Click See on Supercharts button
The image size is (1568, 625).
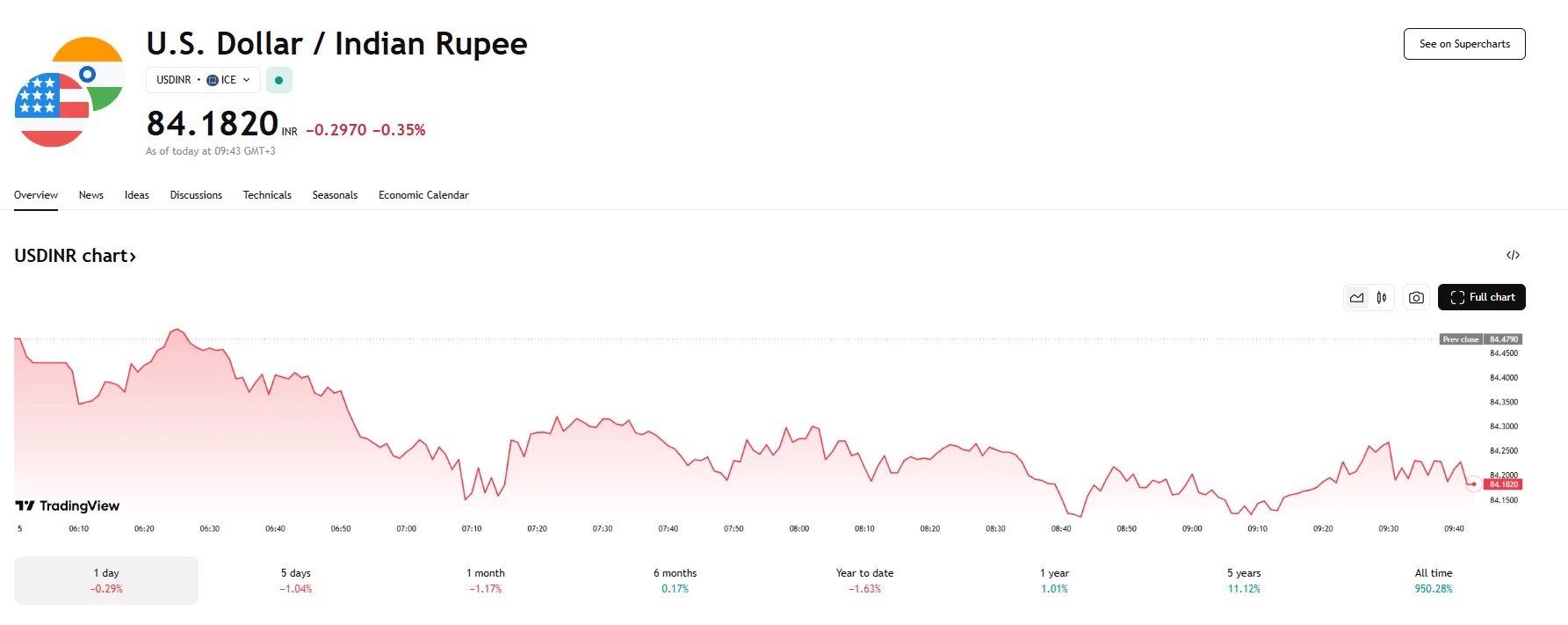coord(1464,44)
